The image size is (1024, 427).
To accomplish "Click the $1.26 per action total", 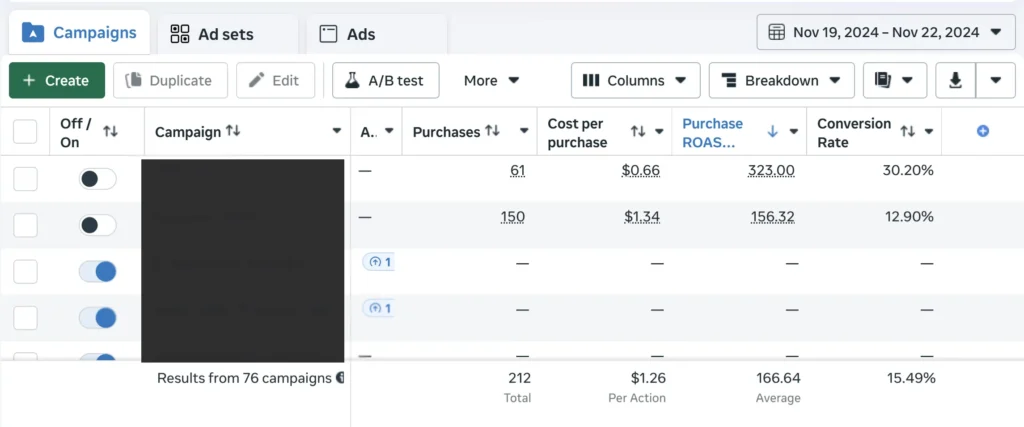I will point(648,378).
